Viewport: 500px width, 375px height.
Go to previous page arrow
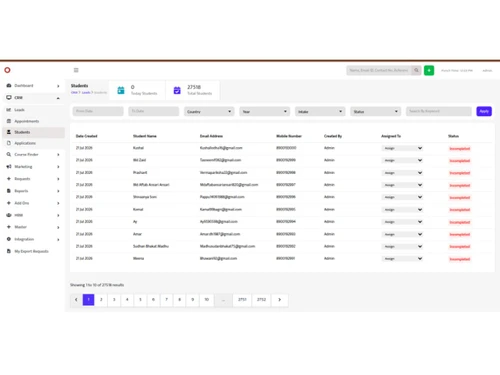click(76, 300)
